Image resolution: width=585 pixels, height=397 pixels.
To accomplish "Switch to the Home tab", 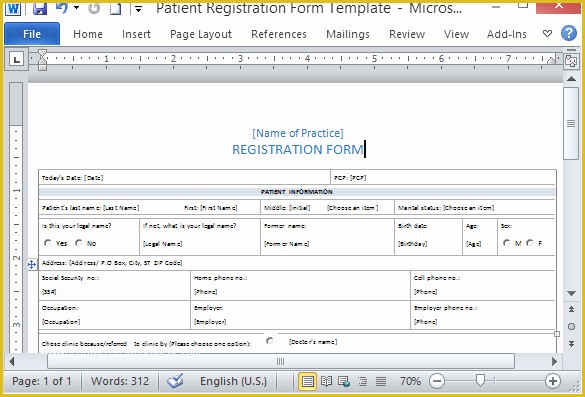I will (x=88, y=34).
